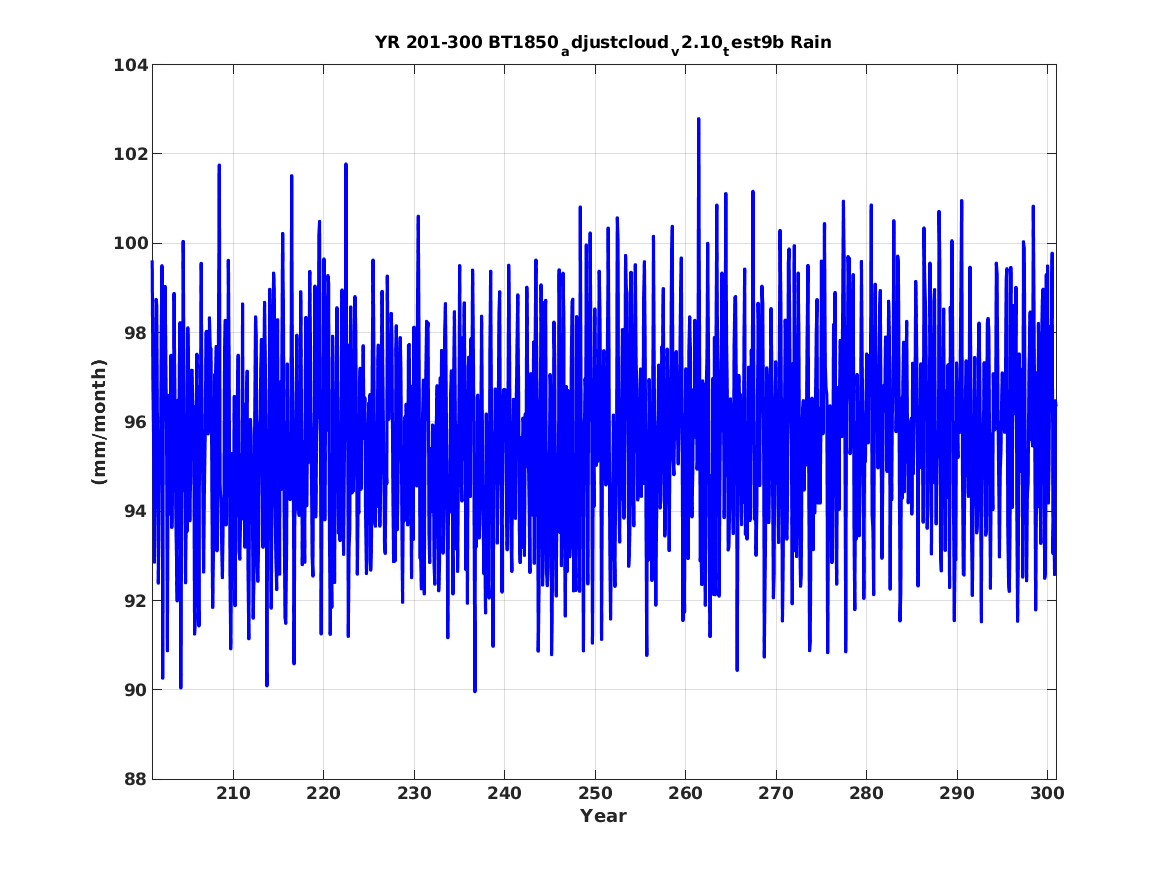Click y-axis tick label 100
Screen dimensions: 1167x875
point(130,243)
